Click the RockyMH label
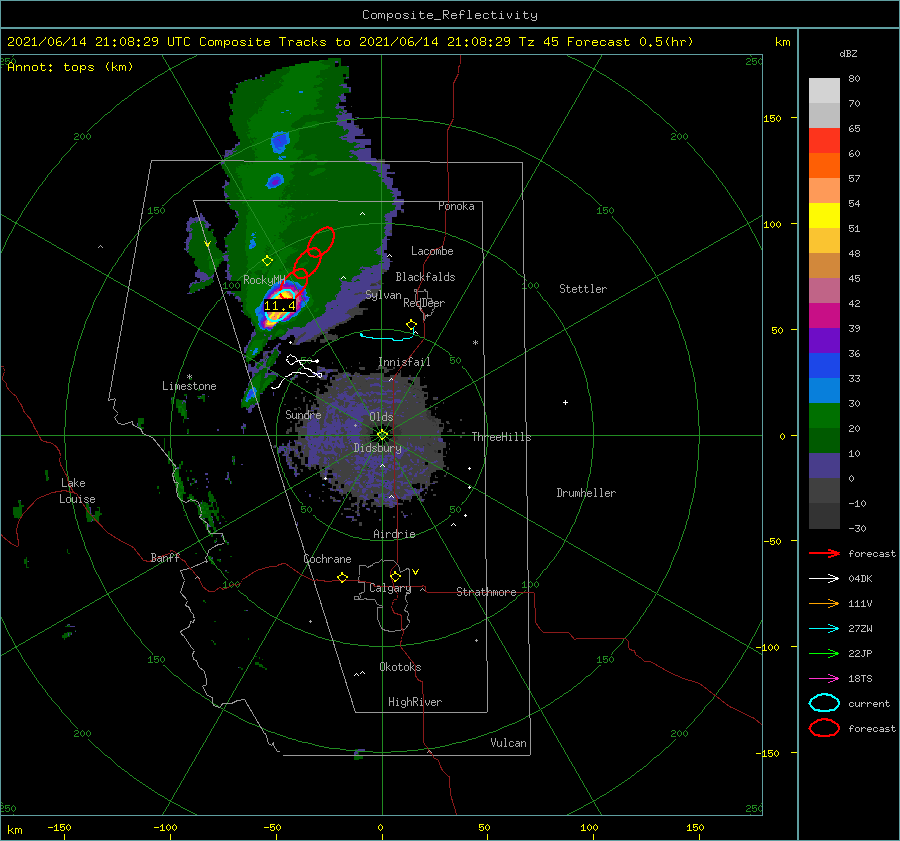 click(x=264, y=280)
